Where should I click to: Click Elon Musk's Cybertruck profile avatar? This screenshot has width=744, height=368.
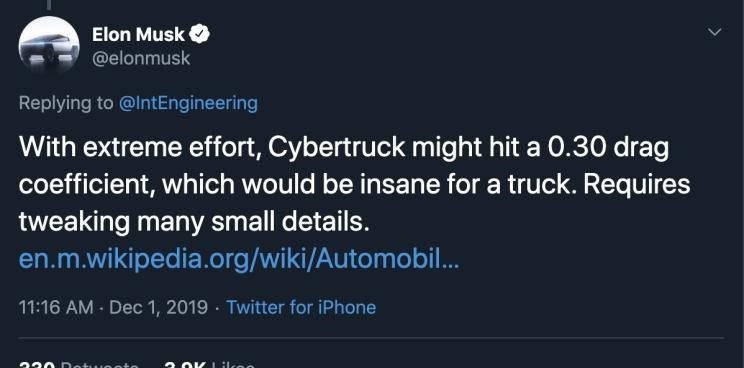(x=49, y=46)
